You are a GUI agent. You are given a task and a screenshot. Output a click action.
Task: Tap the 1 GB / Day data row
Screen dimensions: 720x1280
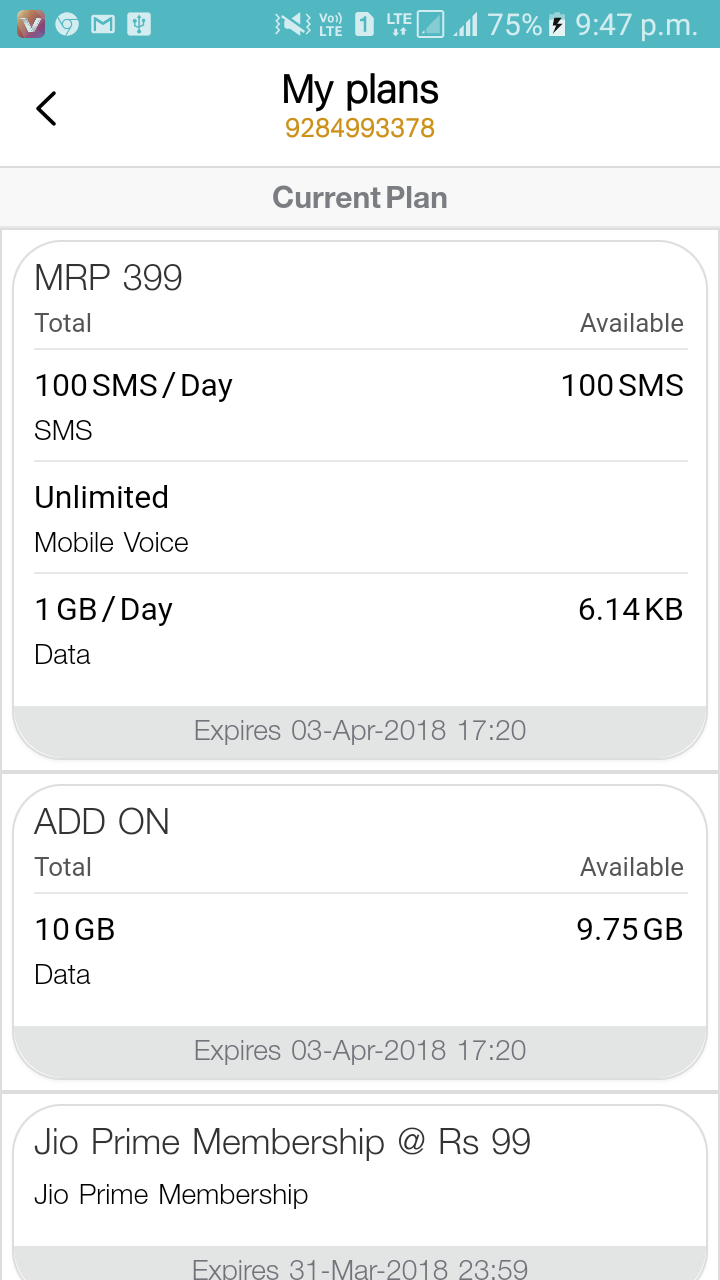tap(360, 630)
